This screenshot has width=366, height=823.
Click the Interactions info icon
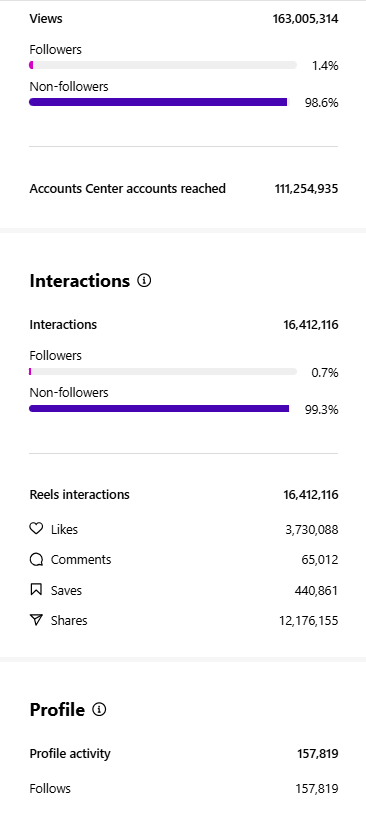144,281
